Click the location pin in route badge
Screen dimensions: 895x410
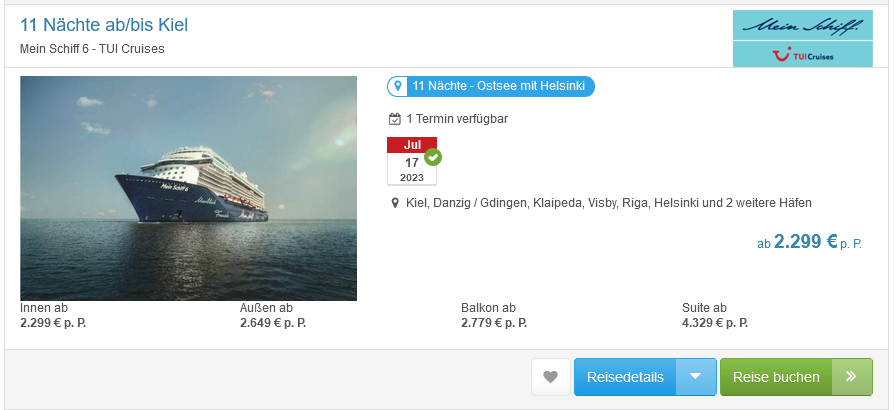pyautogui.click(x=398, y=86)
